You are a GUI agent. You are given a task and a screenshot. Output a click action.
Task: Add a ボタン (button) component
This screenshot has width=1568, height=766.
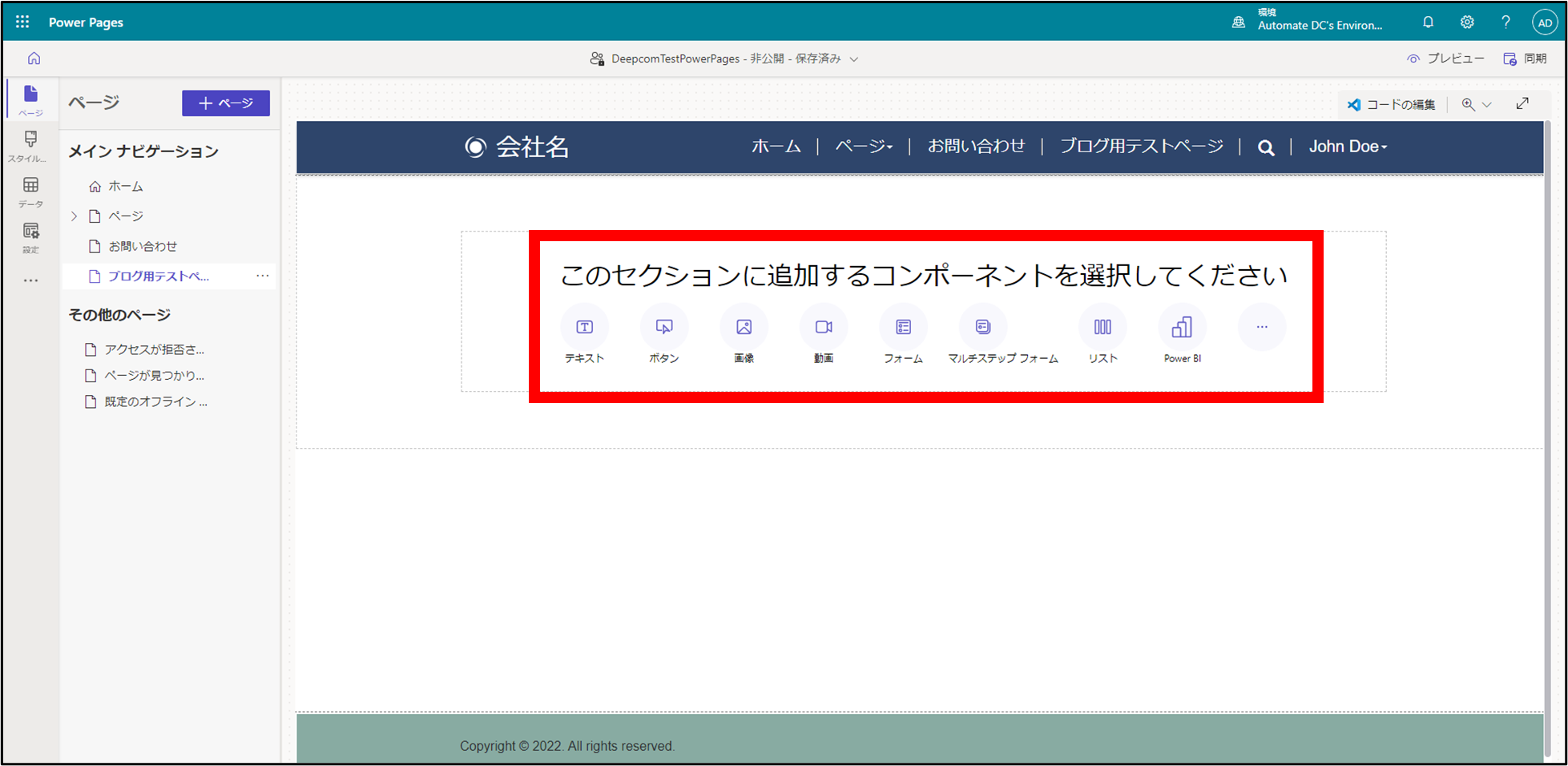pyautogui.click(x=663, y=327)
